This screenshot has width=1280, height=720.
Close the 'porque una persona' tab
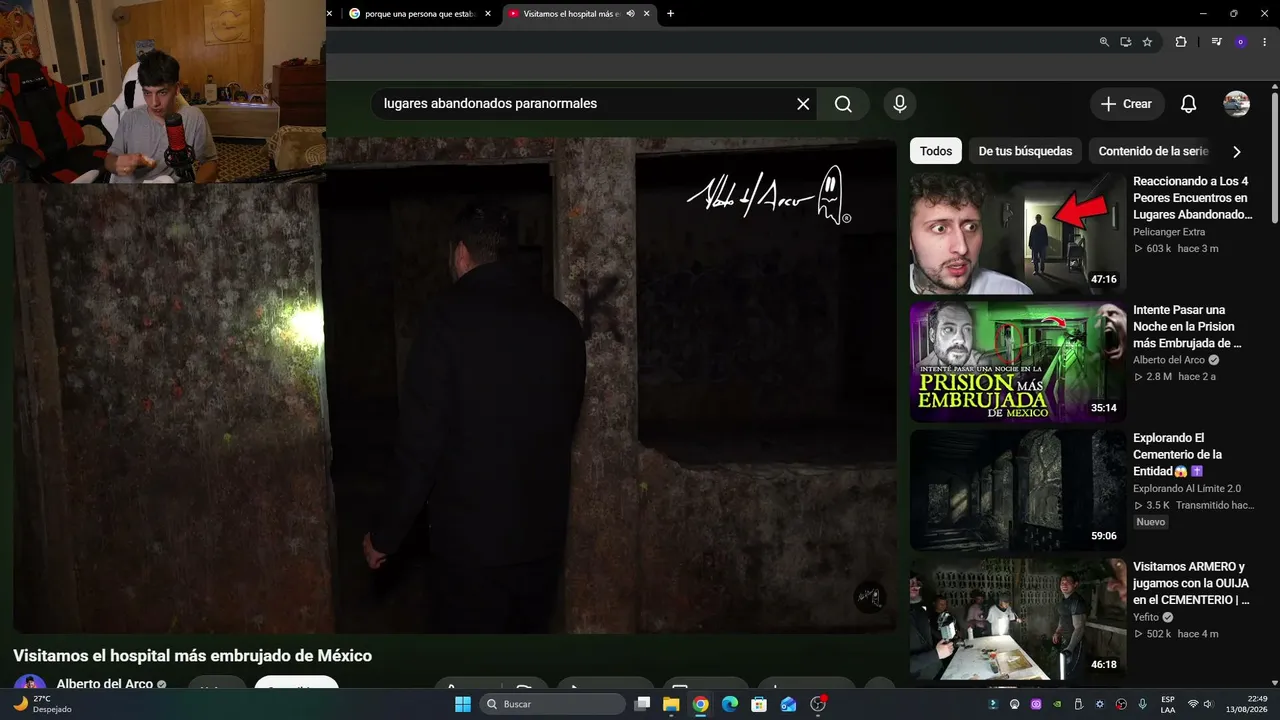pyautogui.click(x=488, y=13)
